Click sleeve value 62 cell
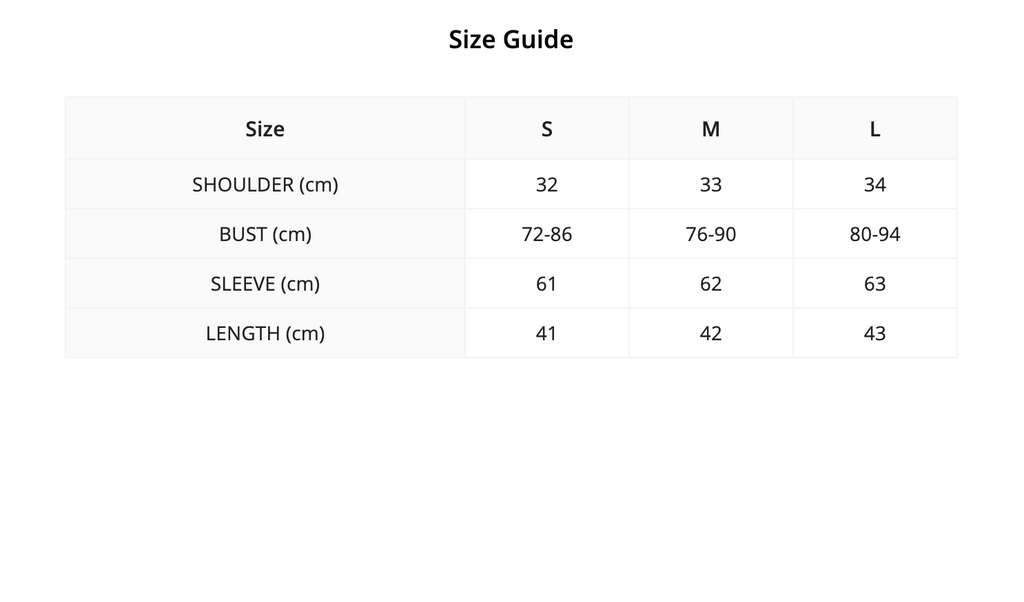Viewport: 1024px width, 602px height. 711,284
